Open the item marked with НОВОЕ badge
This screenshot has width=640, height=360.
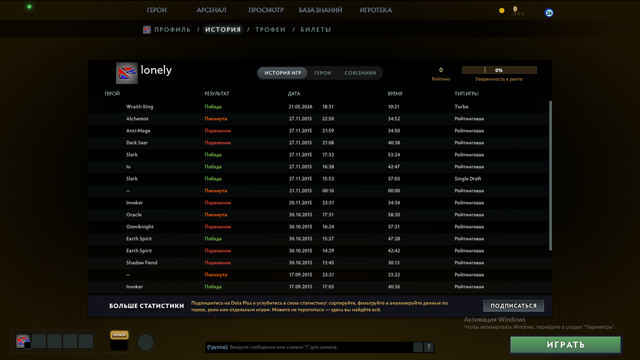119,341
